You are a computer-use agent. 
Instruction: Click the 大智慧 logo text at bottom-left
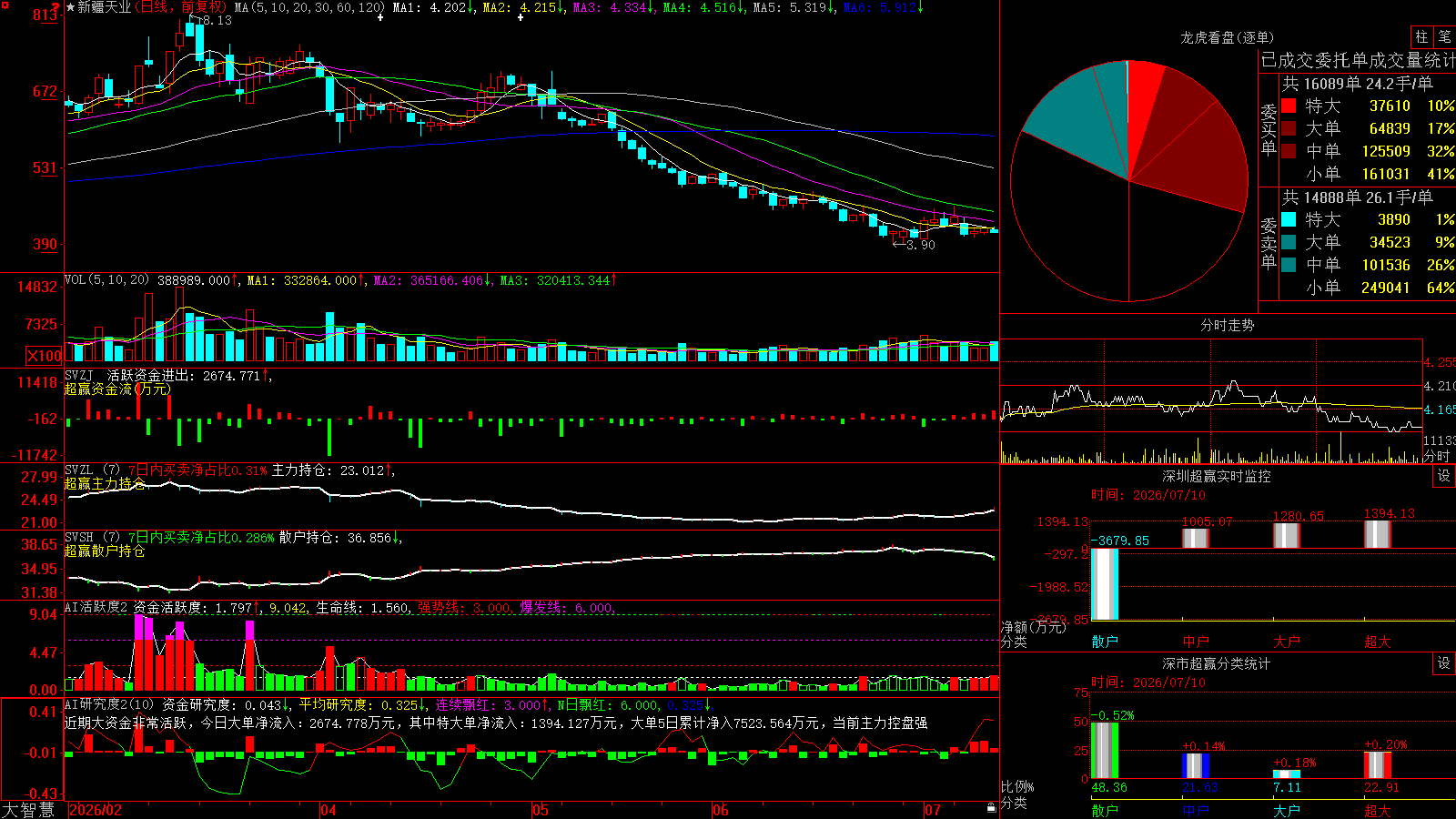click(28, 810)
